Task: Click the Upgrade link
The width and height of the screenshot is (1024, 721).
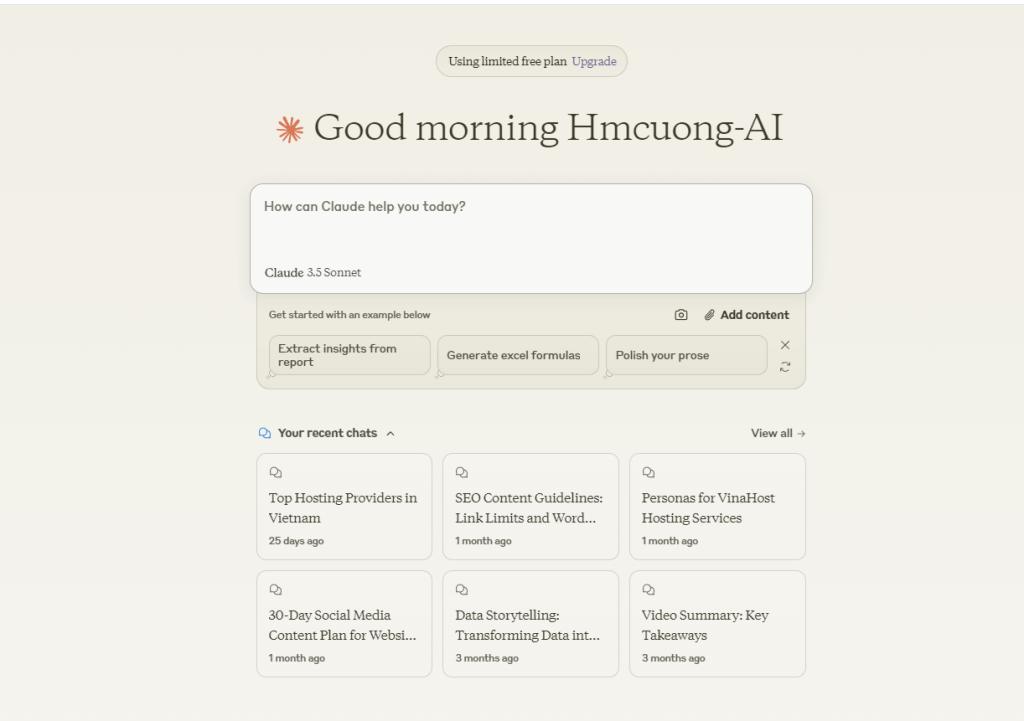Action: pyautogui.click(x=594, y=61)
